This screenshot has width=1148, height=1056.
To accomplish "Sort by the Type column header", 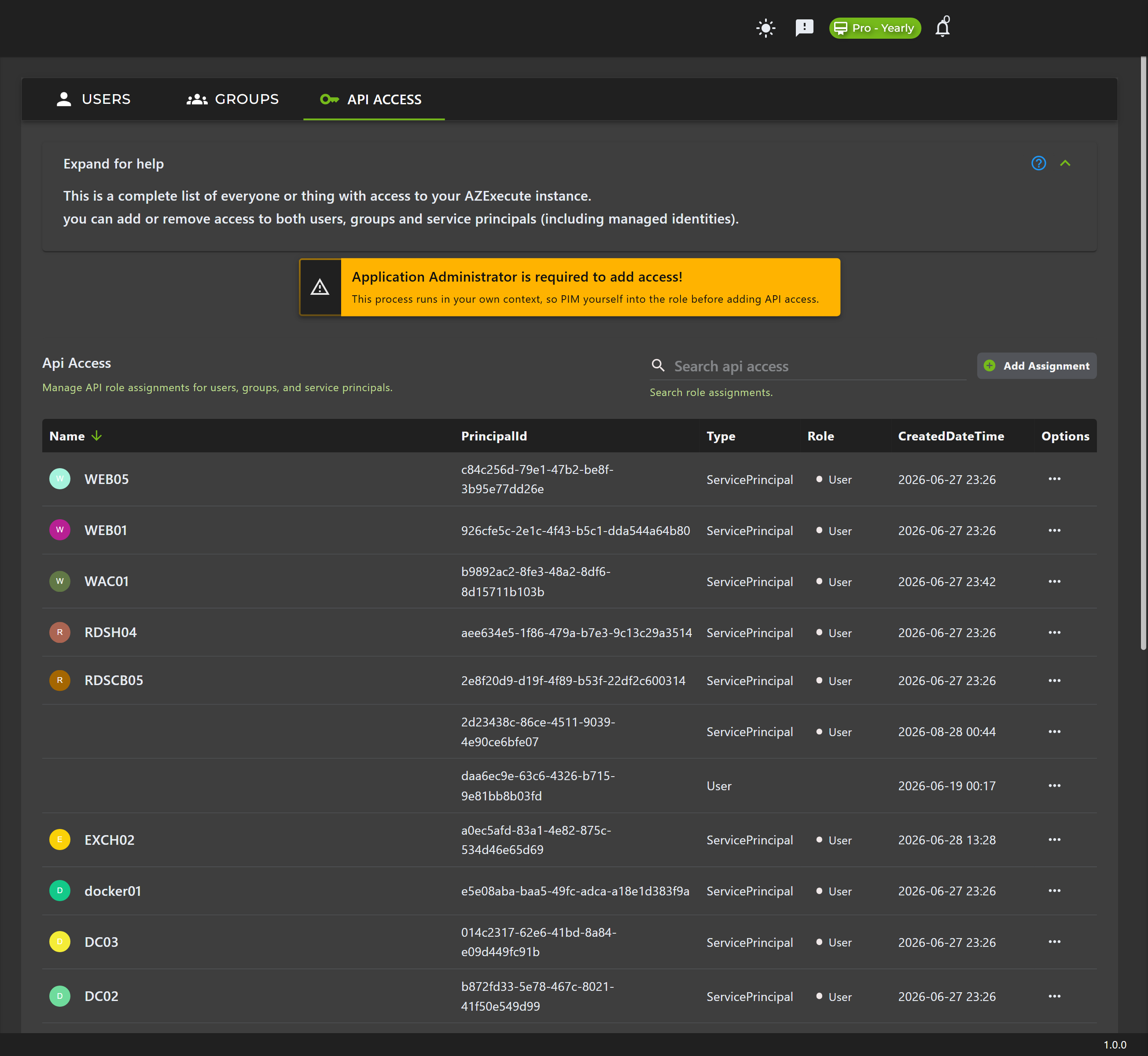I will click(720, 436).
